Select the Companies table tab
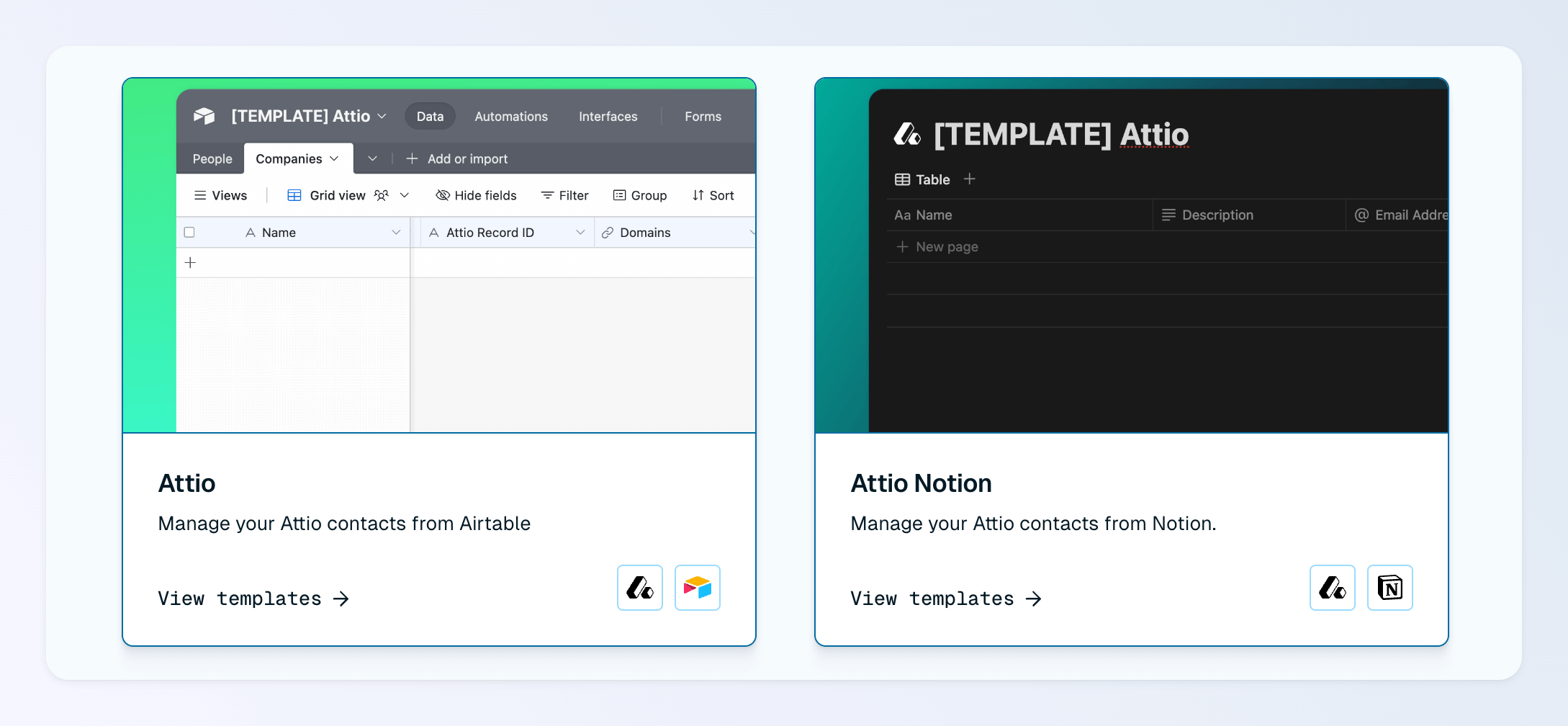1568x726 pixels. click(x=298, y=158)
